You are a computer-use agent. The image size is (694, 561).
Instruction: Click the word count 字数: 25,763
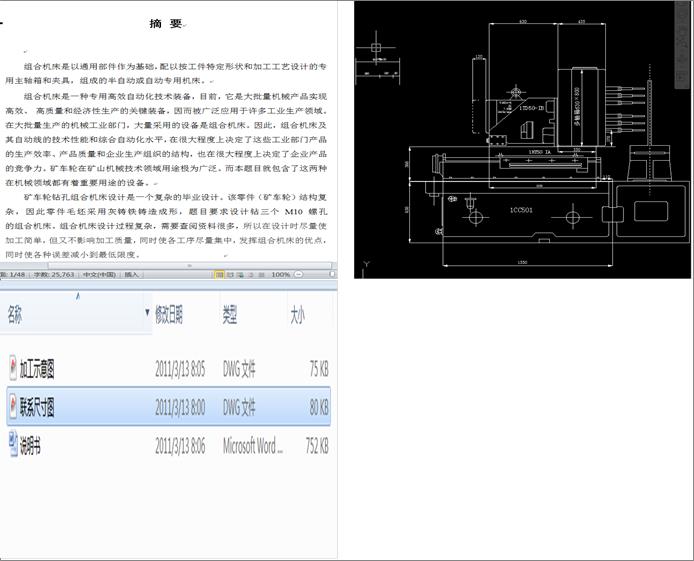54,275
